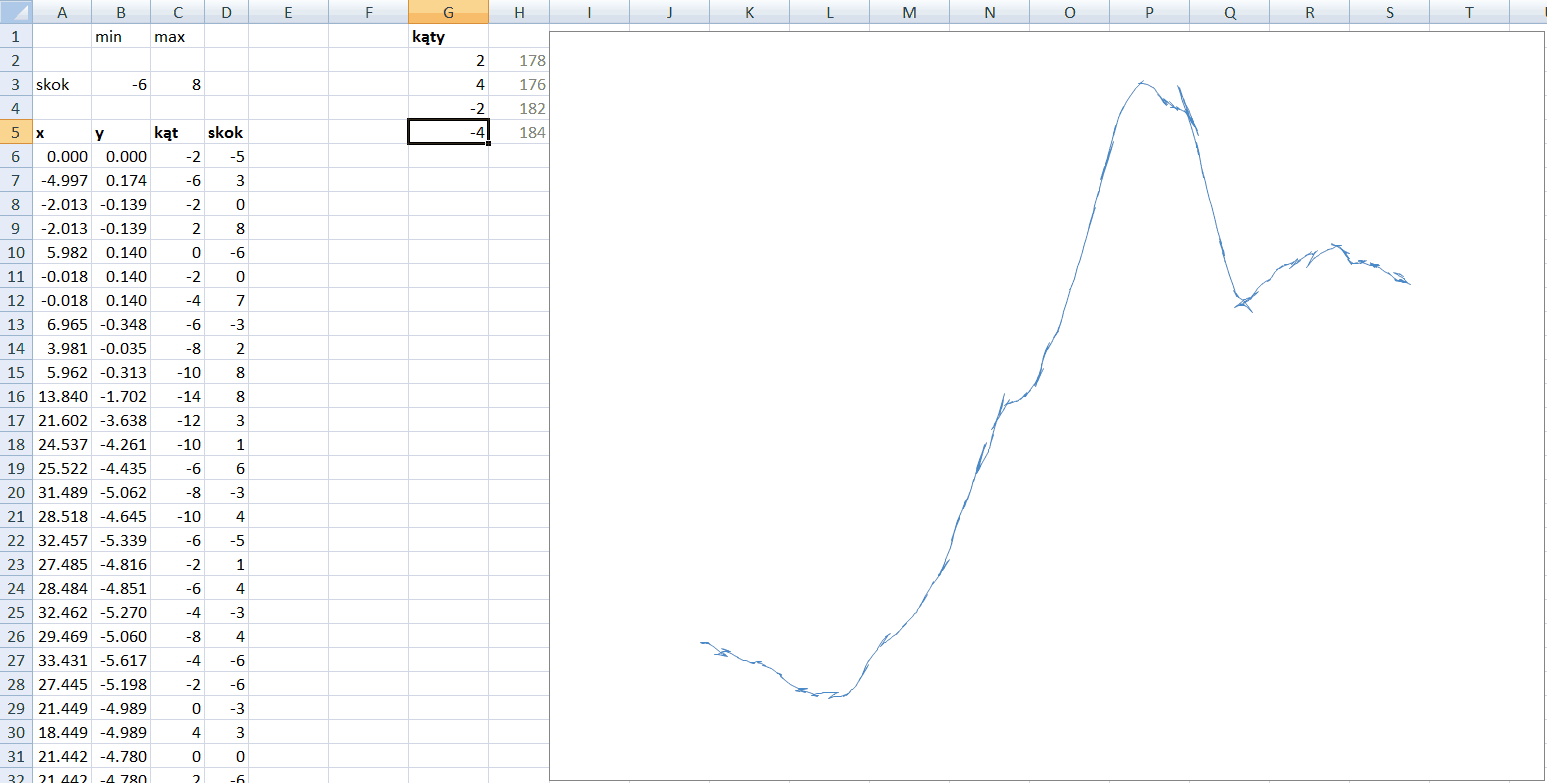Viewport: 1547px width, 783px height.
Task: Select cell B16 with value -1.702
Action: point(121,396)
